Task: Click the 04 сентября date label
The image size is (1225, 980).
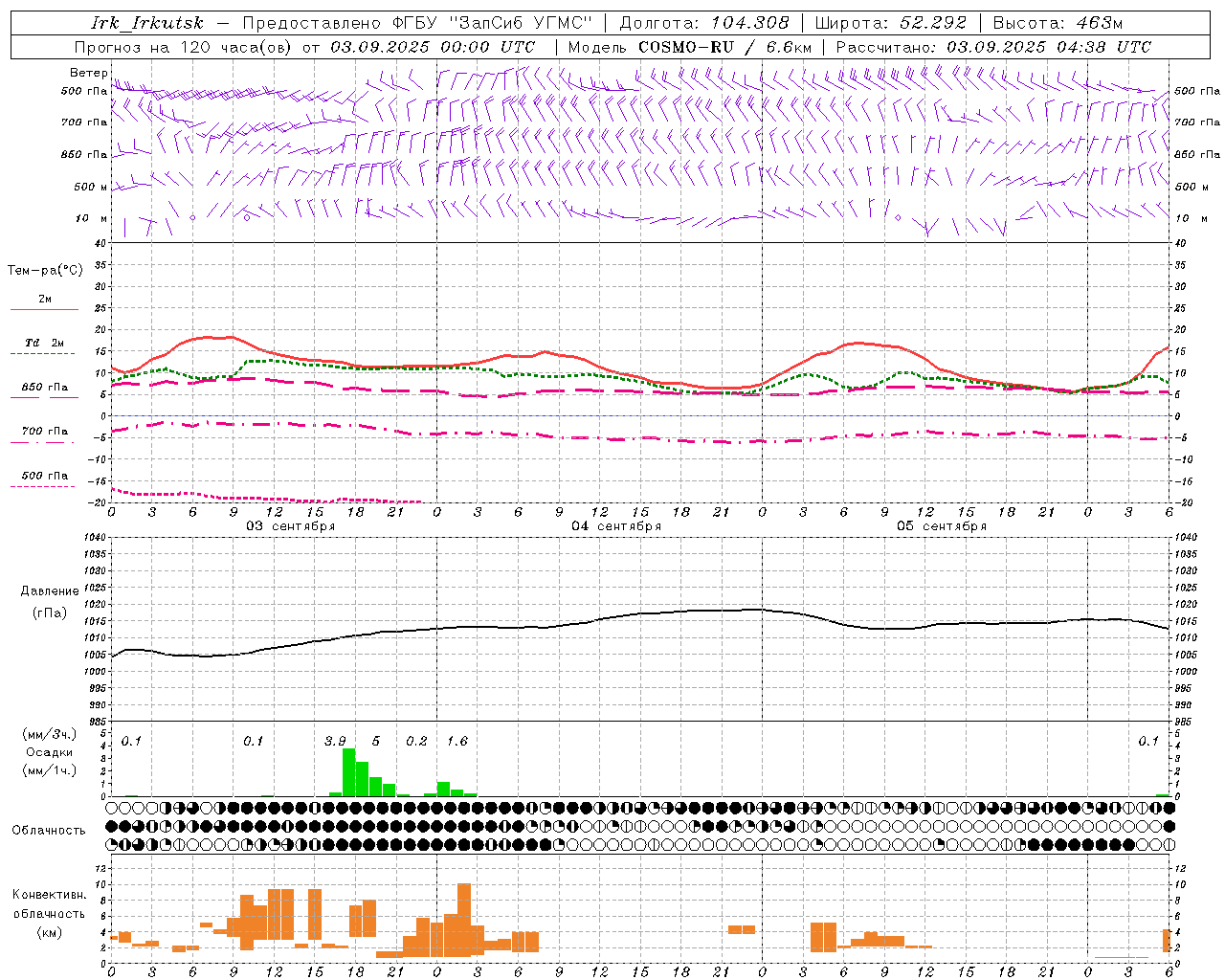Action: click(616, 526)
